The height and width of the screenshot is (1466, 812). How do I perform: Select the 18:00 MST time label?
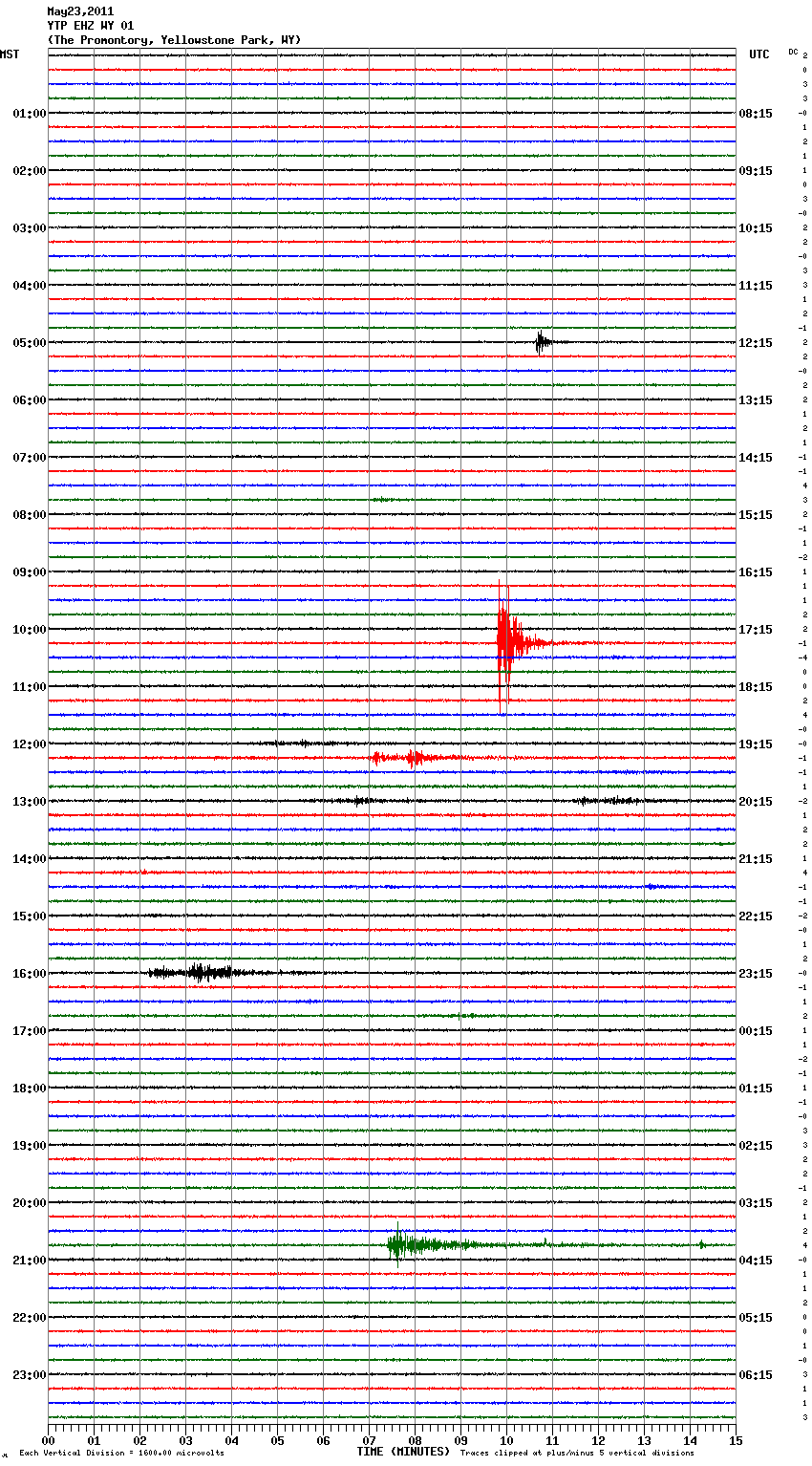[29, 1089]
